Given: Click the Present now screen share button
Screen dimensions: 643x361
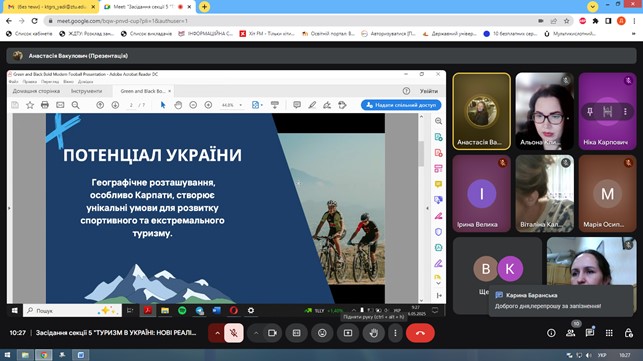Looking at the screenshot, I should pyautogui.click(x=348, y=333).
